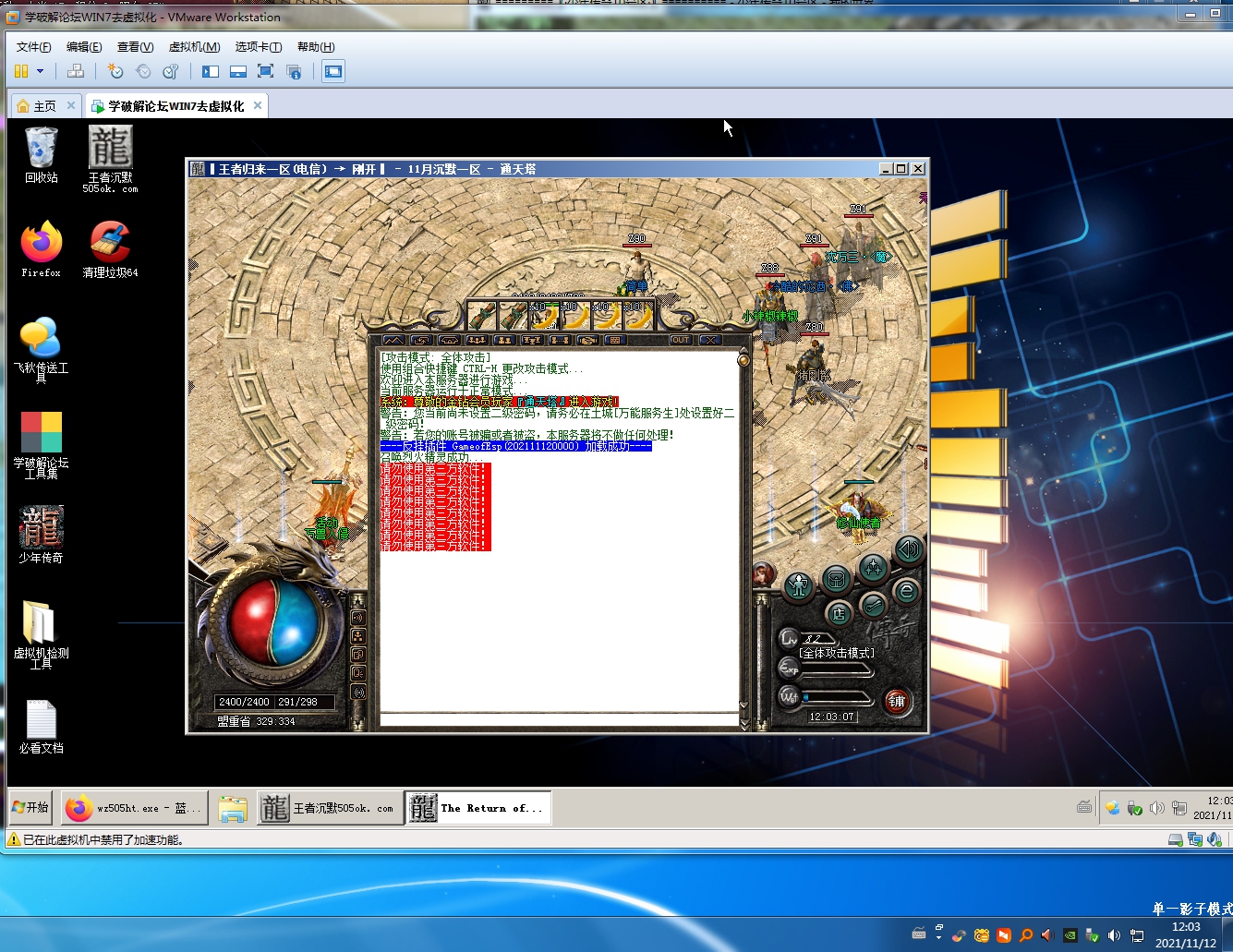Use the first scroll item in quick belt
The width and height of the screenshot is (1233, 952).
coord(482,316)
